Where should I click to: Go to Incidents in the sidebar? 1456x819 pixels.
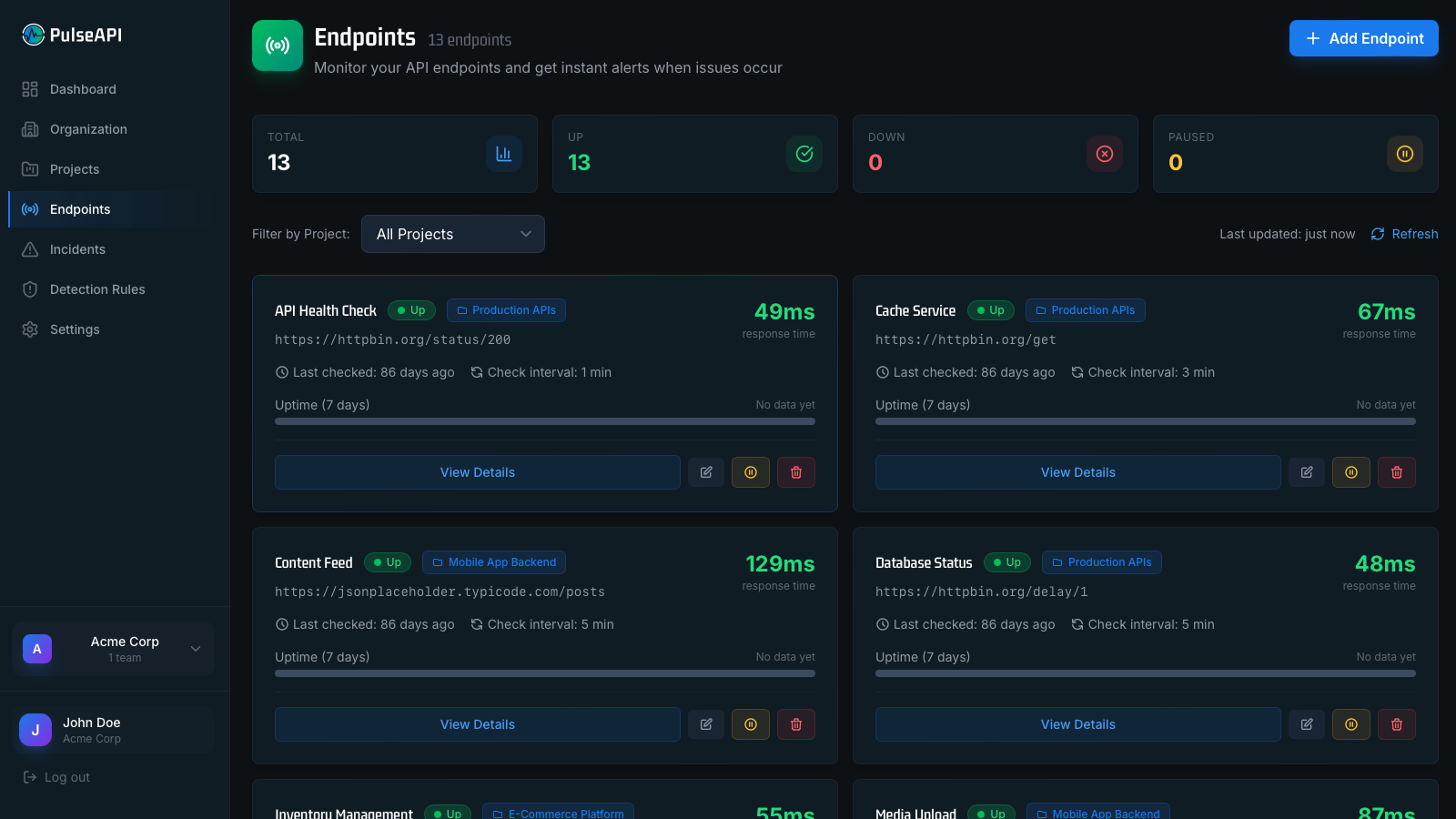click(77, 249)
